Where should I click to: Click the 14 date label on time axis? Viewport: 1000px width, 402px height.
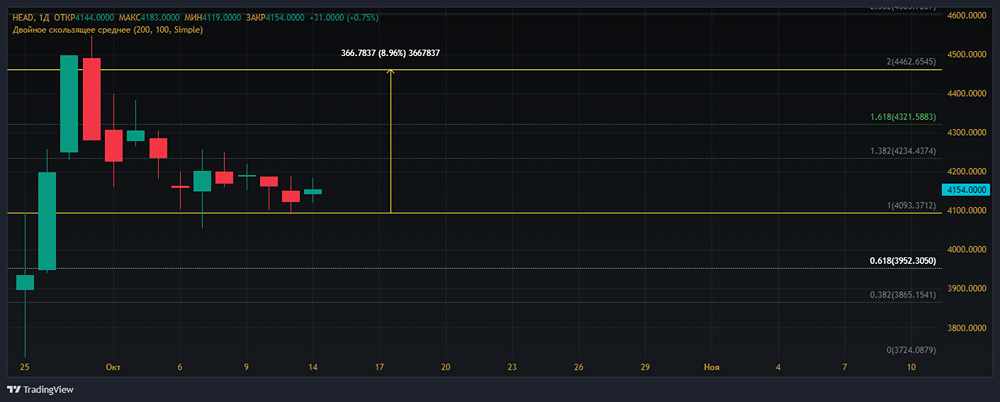(x=313, y=367)
